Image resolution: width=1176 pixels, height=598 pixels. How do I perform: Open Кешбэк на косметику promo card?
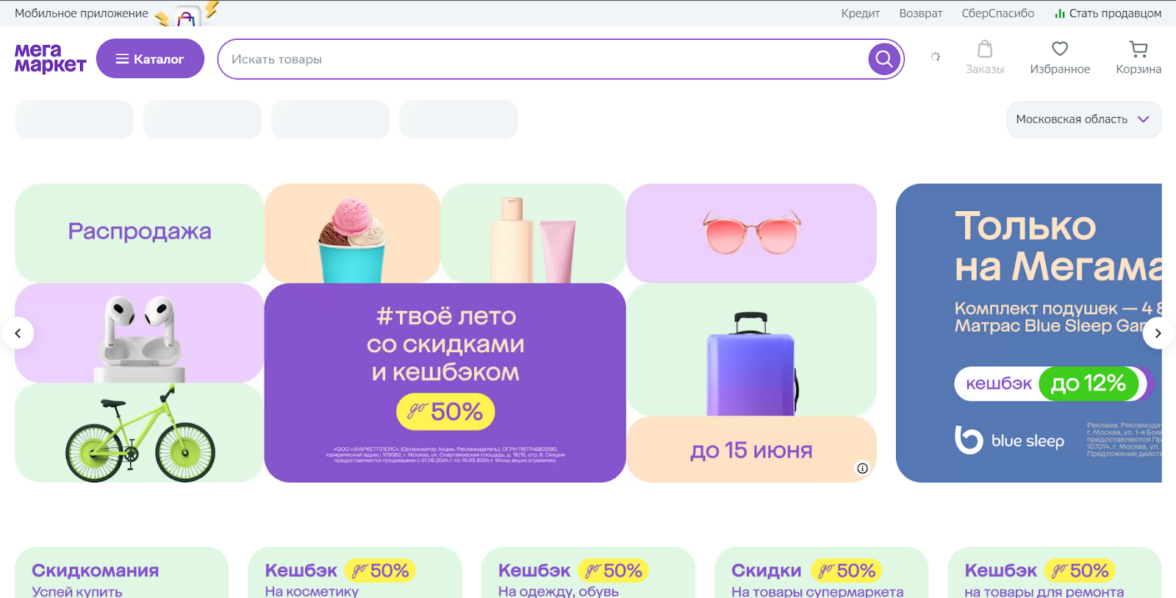tap(354, 573)
